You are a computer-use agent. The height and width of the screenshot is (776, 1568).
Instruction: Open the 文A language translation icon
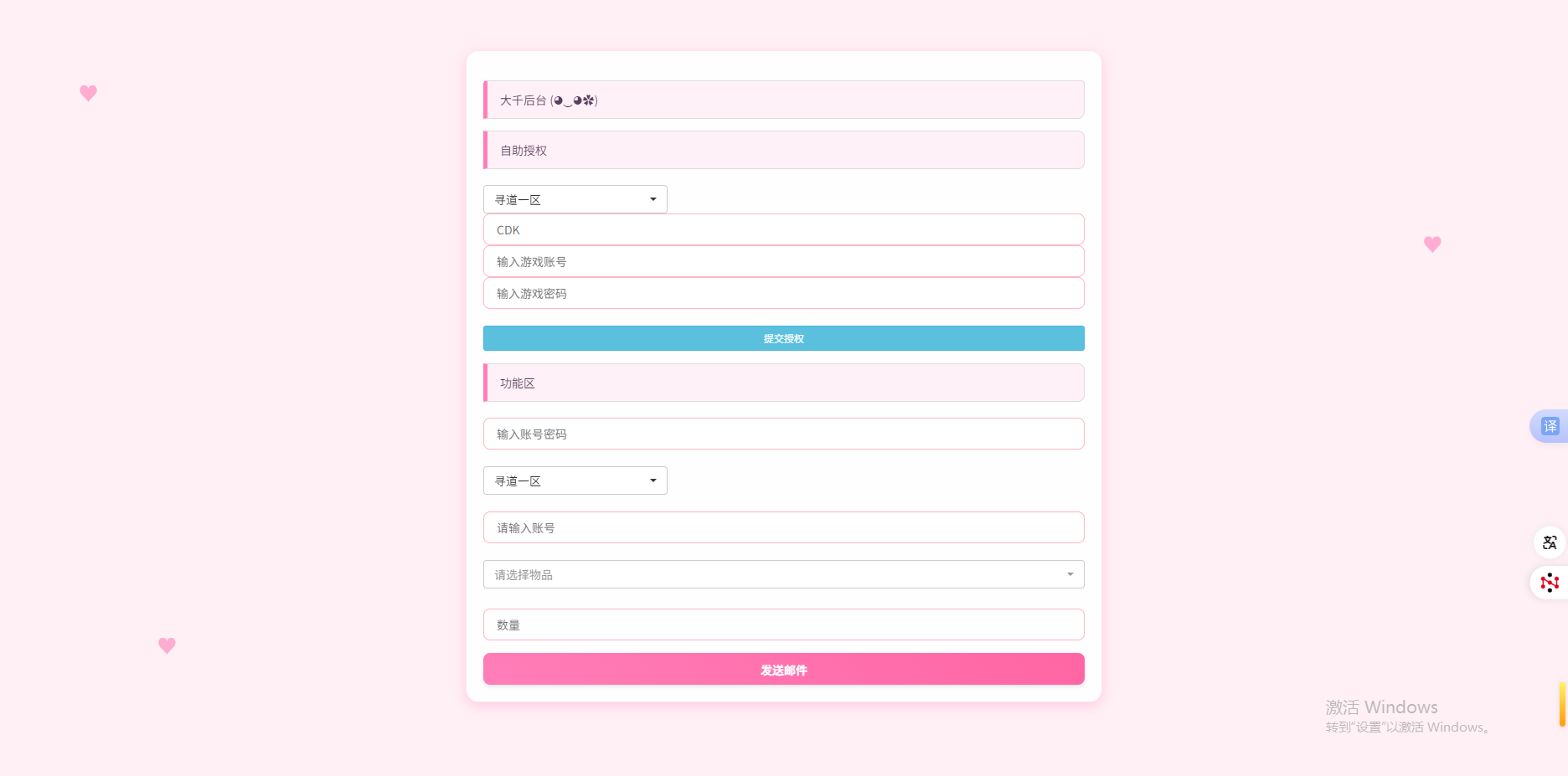tap(1550, 542)
